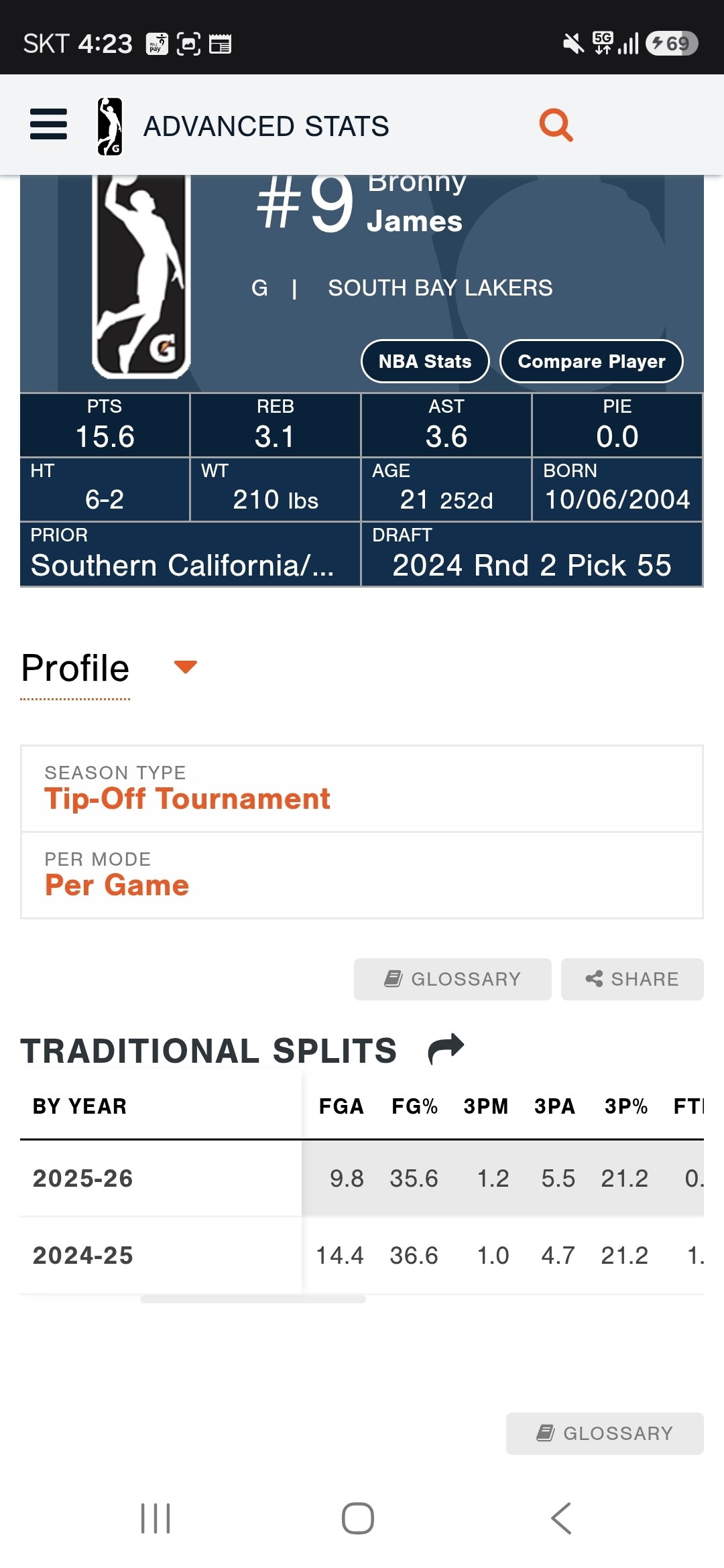Image resolution: width=724 pixels, height=1568 pixels.
Task: Open NBA Stats for Bronny James
Action: [425, 361]
